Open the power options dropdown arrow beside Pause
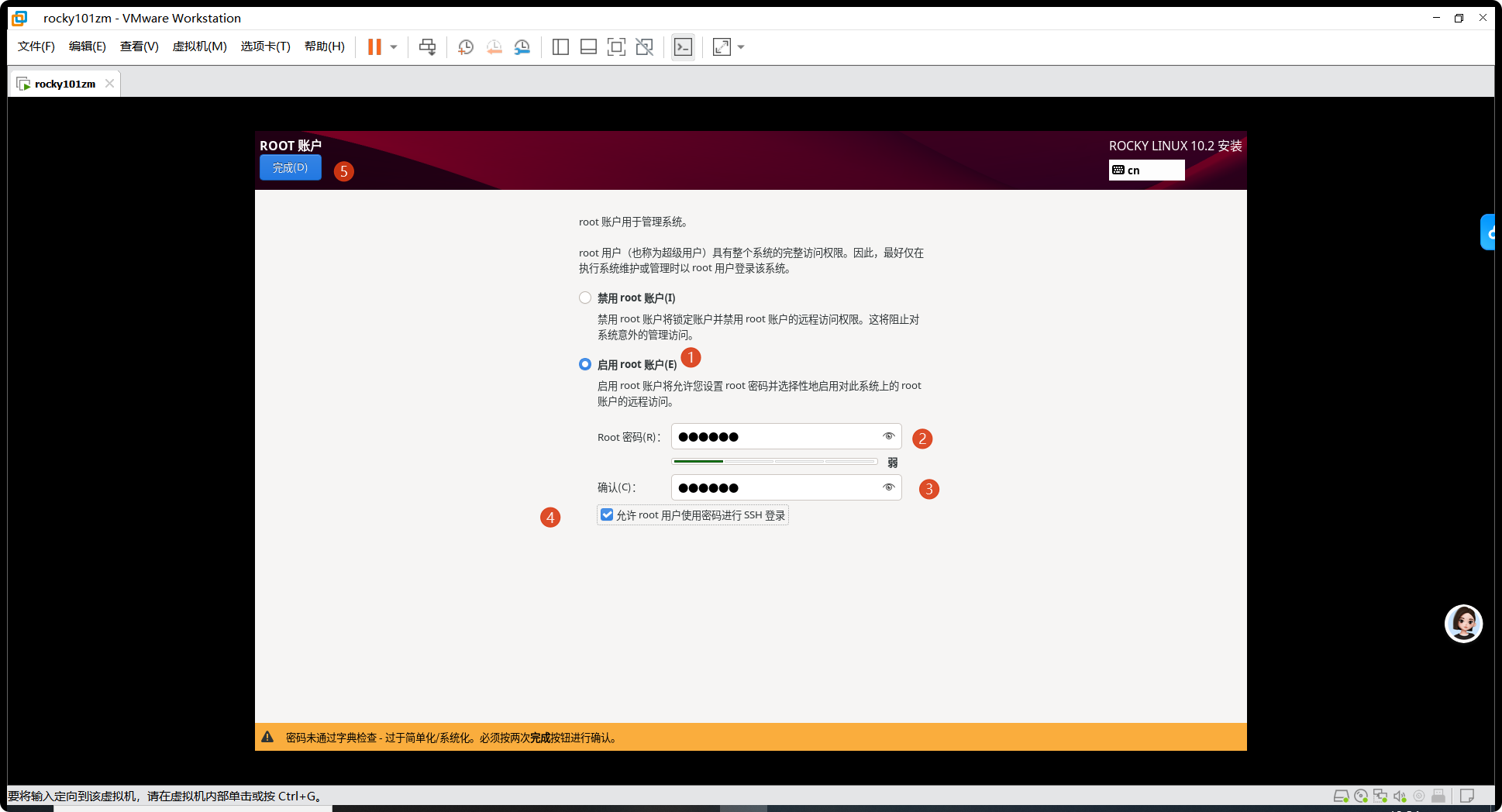This screenshot has width=1502, height=812. pyautogui.click(x=394, y=47)
